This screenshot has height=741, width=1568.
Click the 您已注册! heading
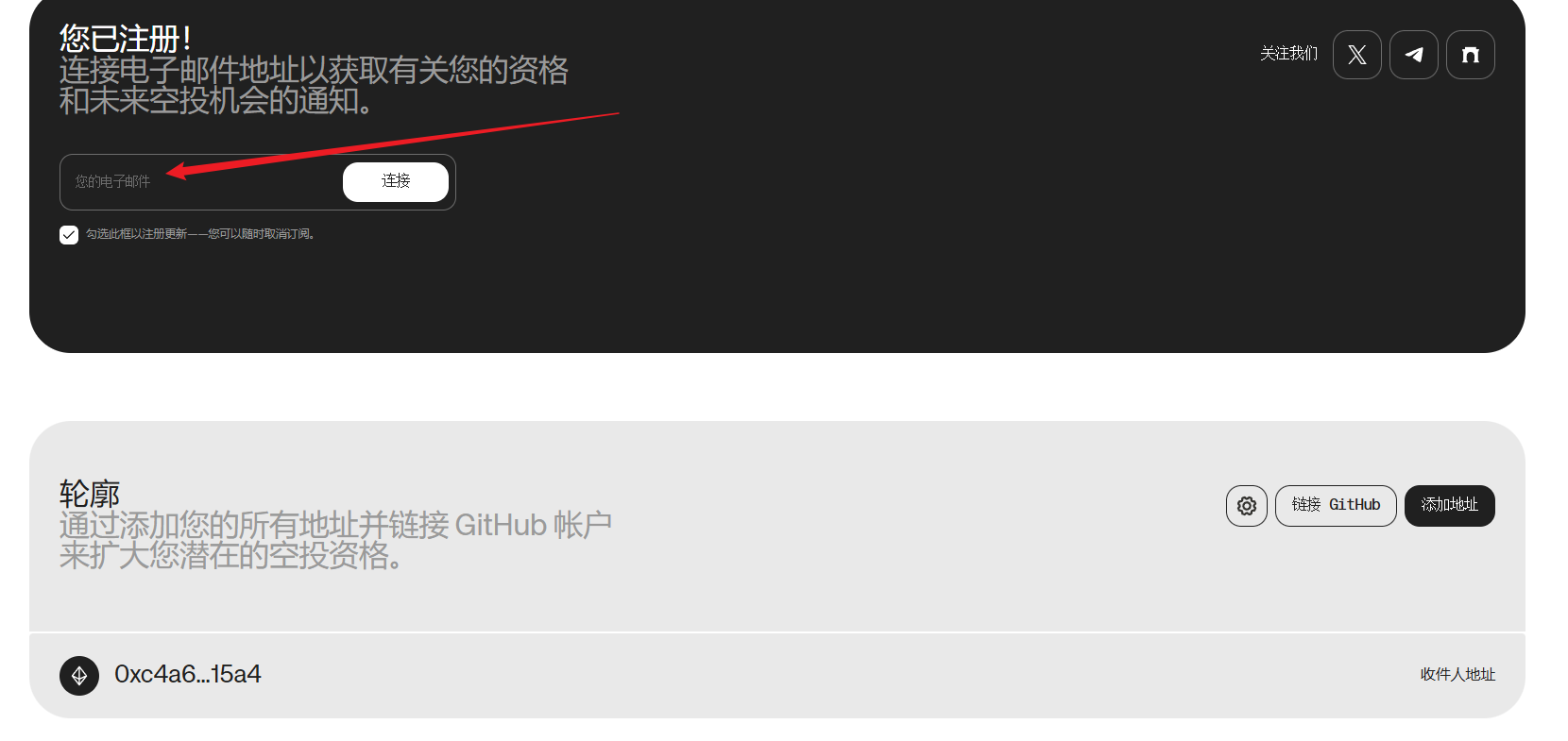[126, 39]
